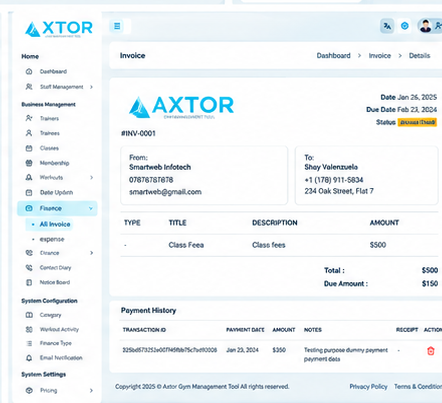Screen dimensions: 442x403
Task: Open the user profile avatar
Action: (x=425, y=26)
